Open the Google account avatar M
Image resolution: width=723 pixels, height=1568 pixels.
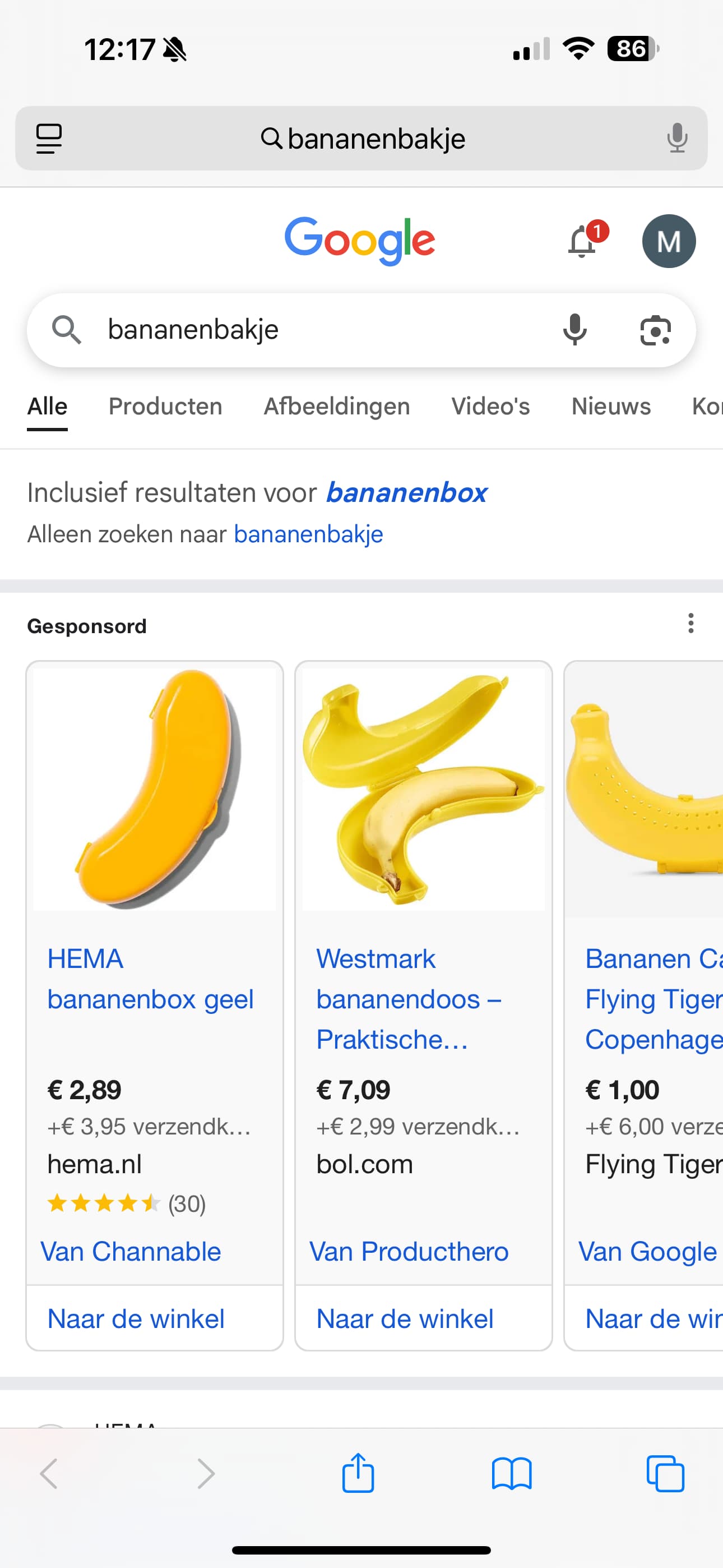click(x=668, y=242)
